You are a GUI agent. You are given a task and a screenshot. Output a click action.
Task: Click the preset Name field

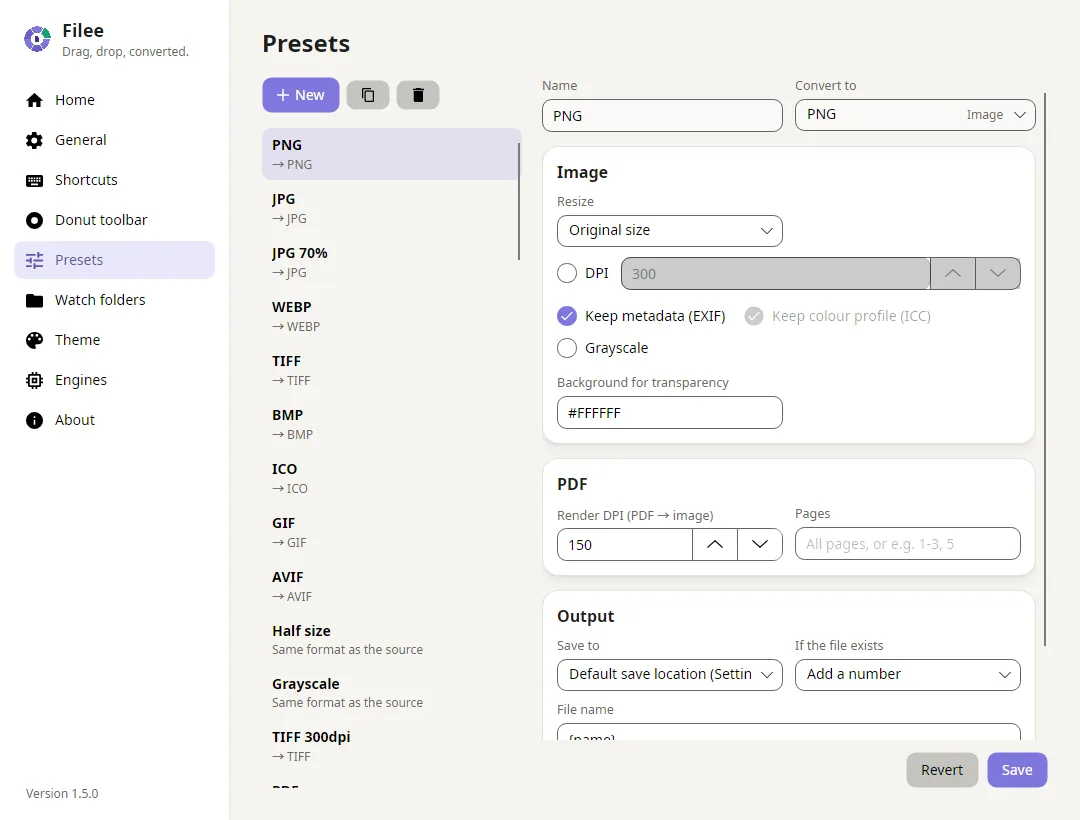point(662,116)
